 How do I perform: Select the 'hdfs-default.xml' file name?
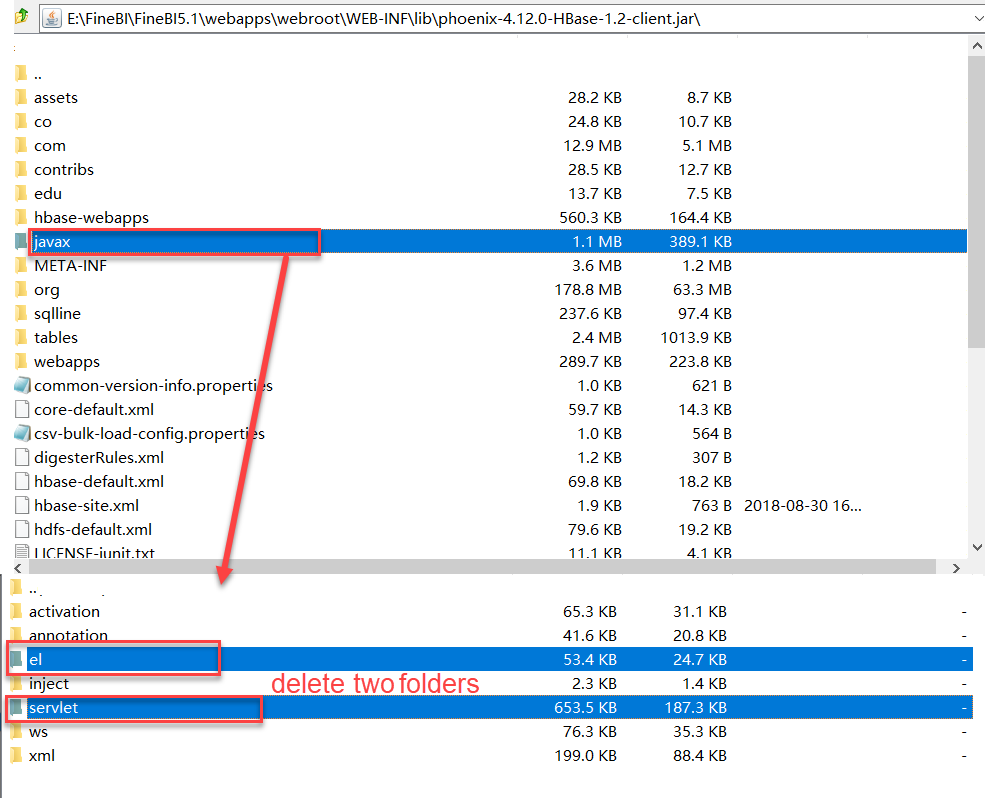(93, 530)
